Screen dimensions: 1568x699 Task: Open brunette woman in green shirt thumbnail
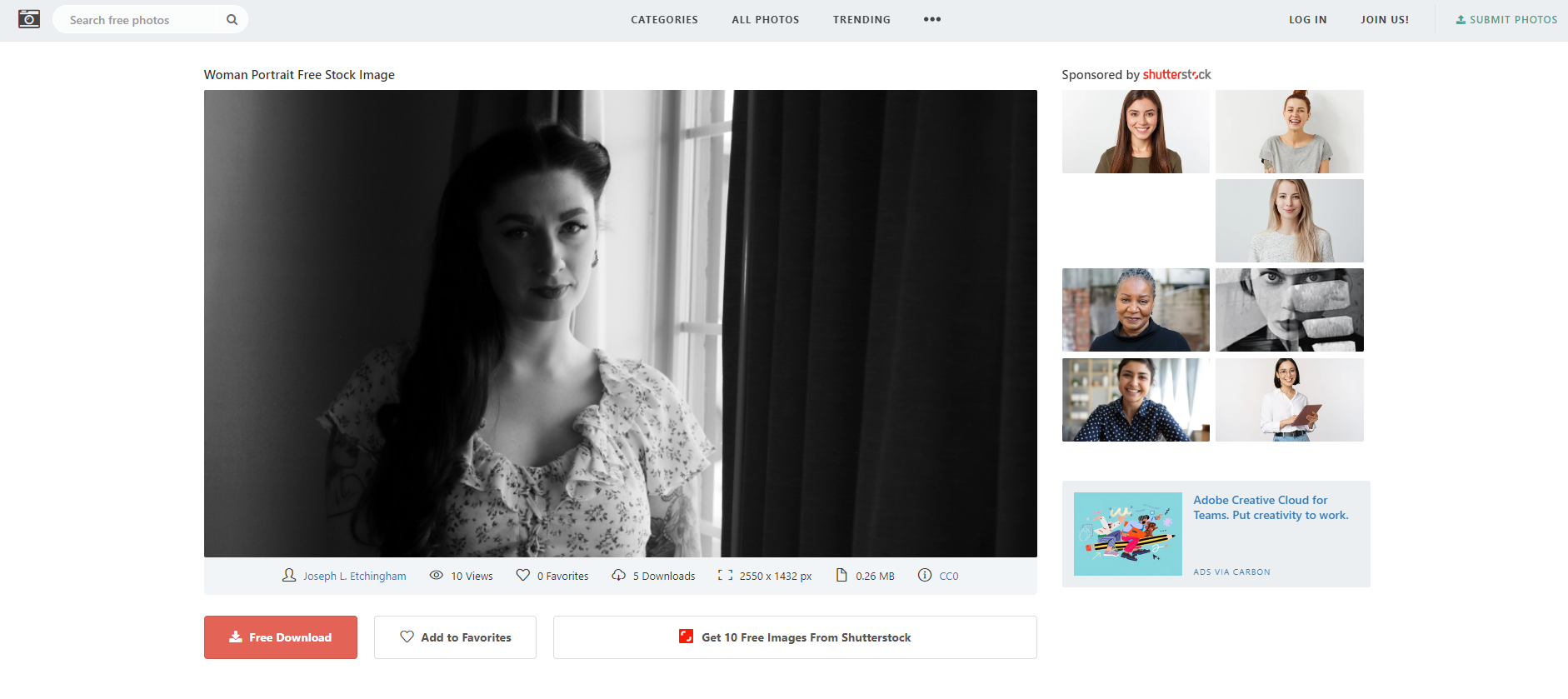(x=1136, y=132)
